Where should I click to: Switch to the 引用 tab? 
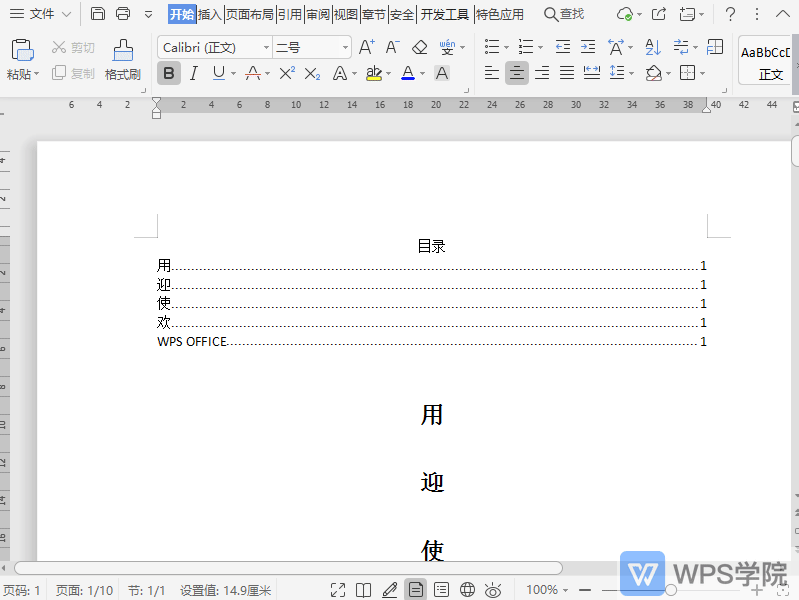pos(290,14)
